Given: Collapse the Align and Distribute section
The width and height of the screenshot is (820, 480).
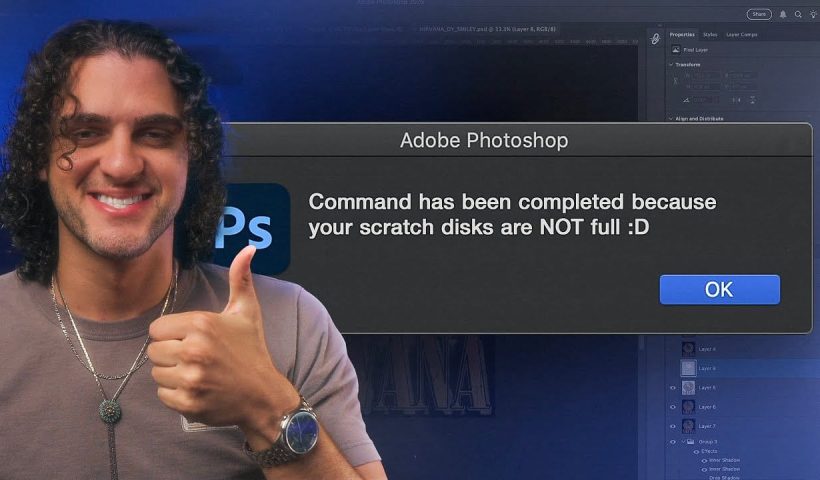Looking at the screenshot, I should [671, 119].
